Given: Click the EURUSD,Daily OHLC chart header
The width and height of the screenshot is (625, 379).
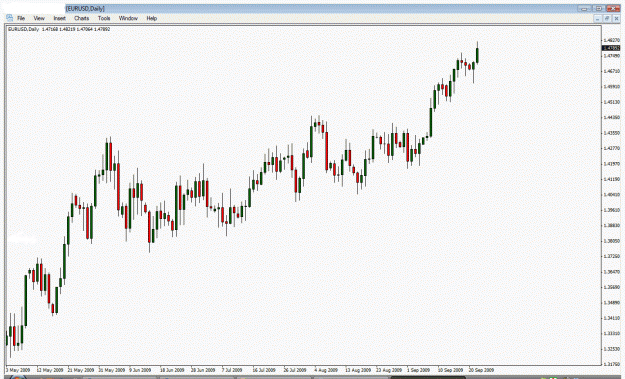Looking at the screenshot, I should [x=59, y=29].
